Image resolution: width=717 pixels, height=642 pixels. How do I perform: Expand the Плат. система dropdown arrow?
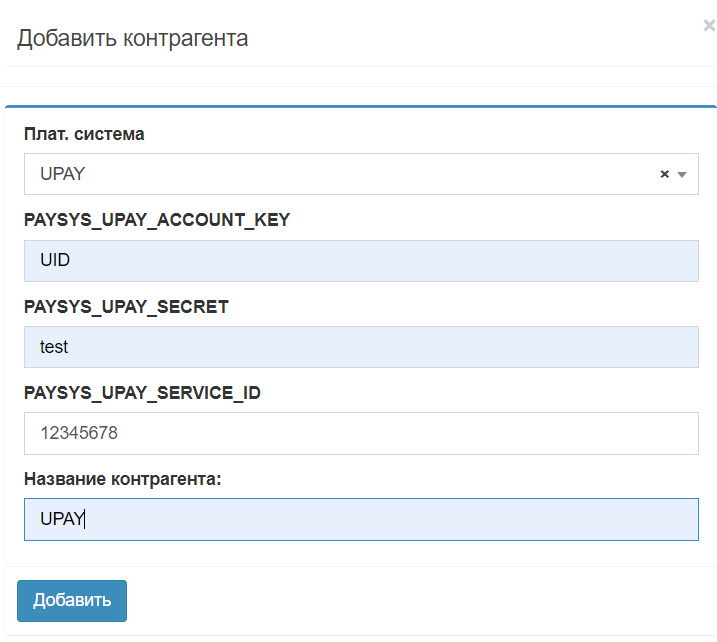[682, 174]
